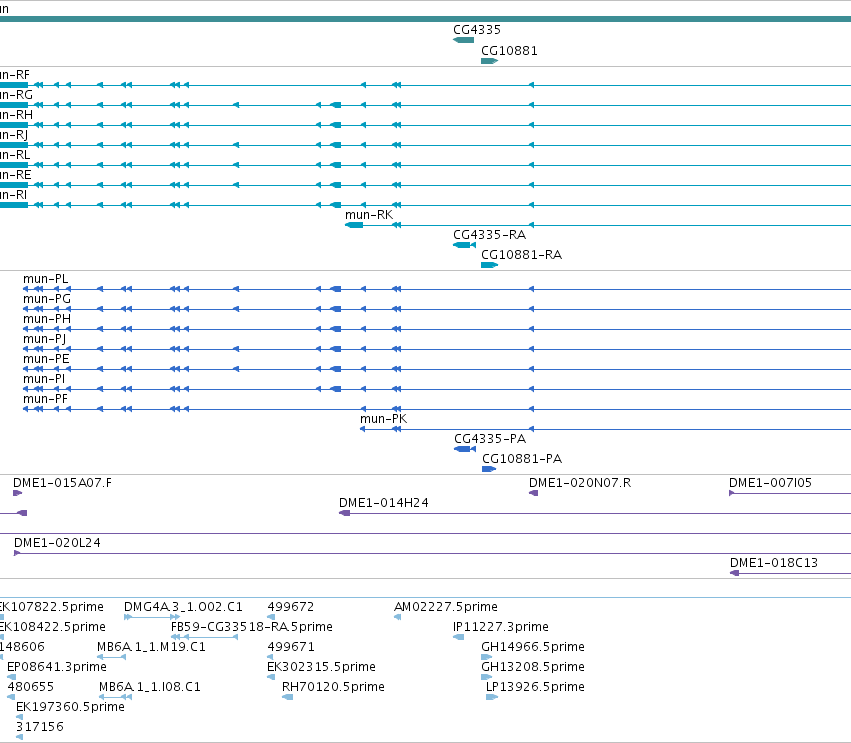The image size is (851, 743).
Task: Click the FB59-CG33518-RA.5prime alignment glyph
Action: [x=205, y=637]
